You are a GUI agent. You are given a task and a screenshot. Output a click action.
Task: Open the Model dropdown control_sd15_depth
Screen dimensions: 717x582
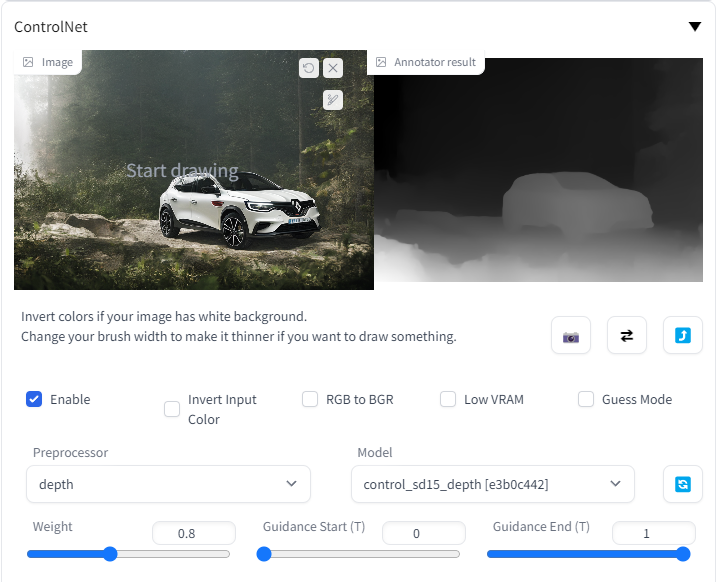(x=492, y=484)
